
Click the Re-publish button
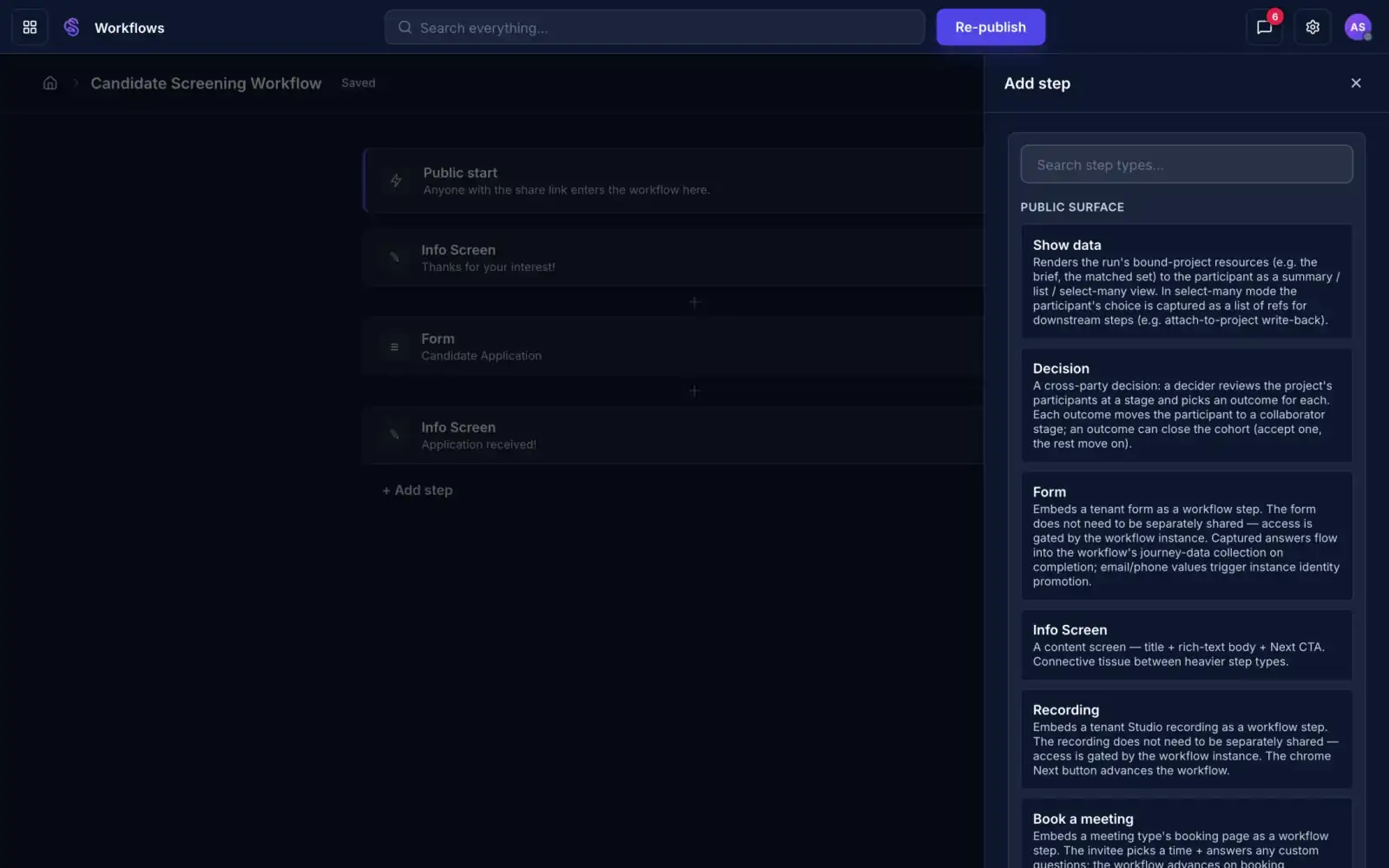coord(991,27)
